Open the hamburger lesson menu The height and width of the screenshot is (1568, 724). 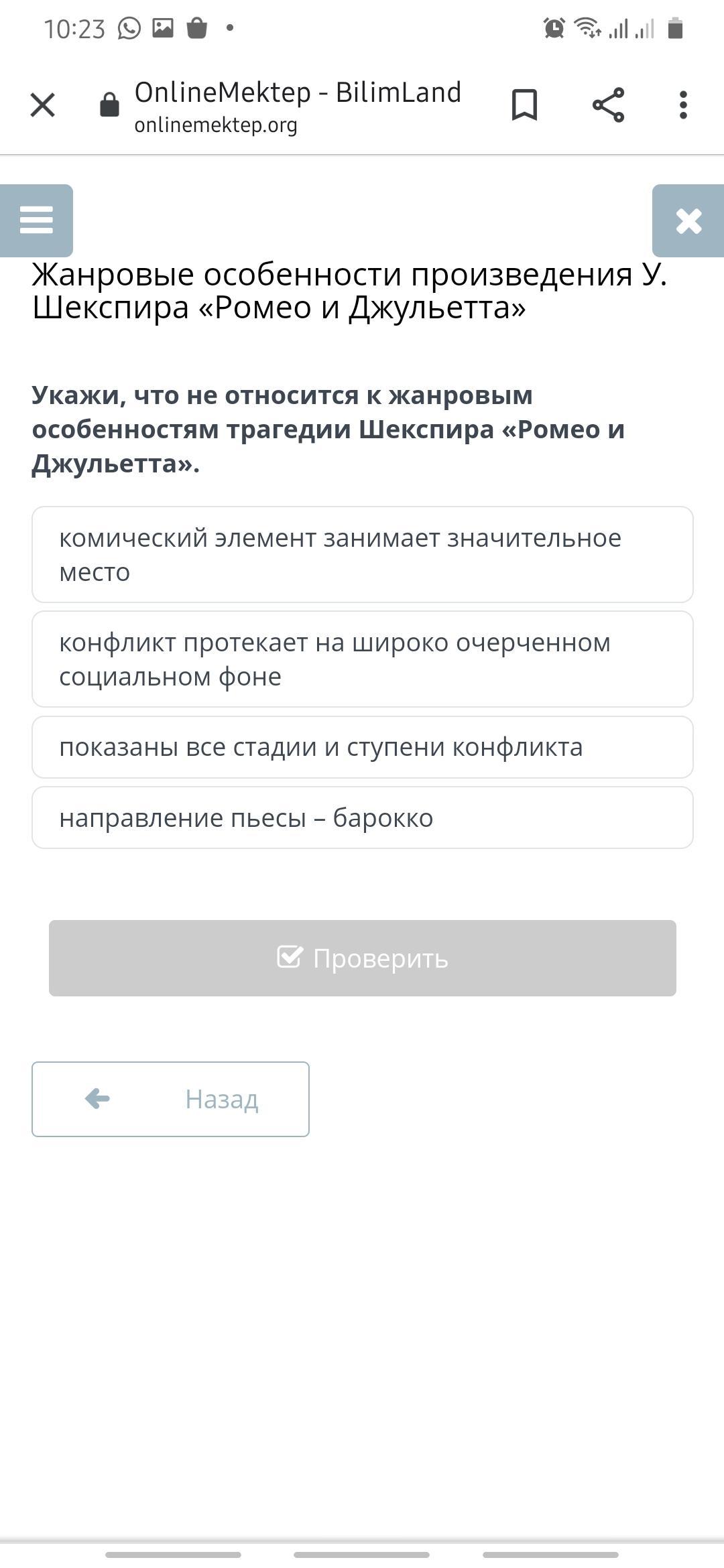coord(36,220)
